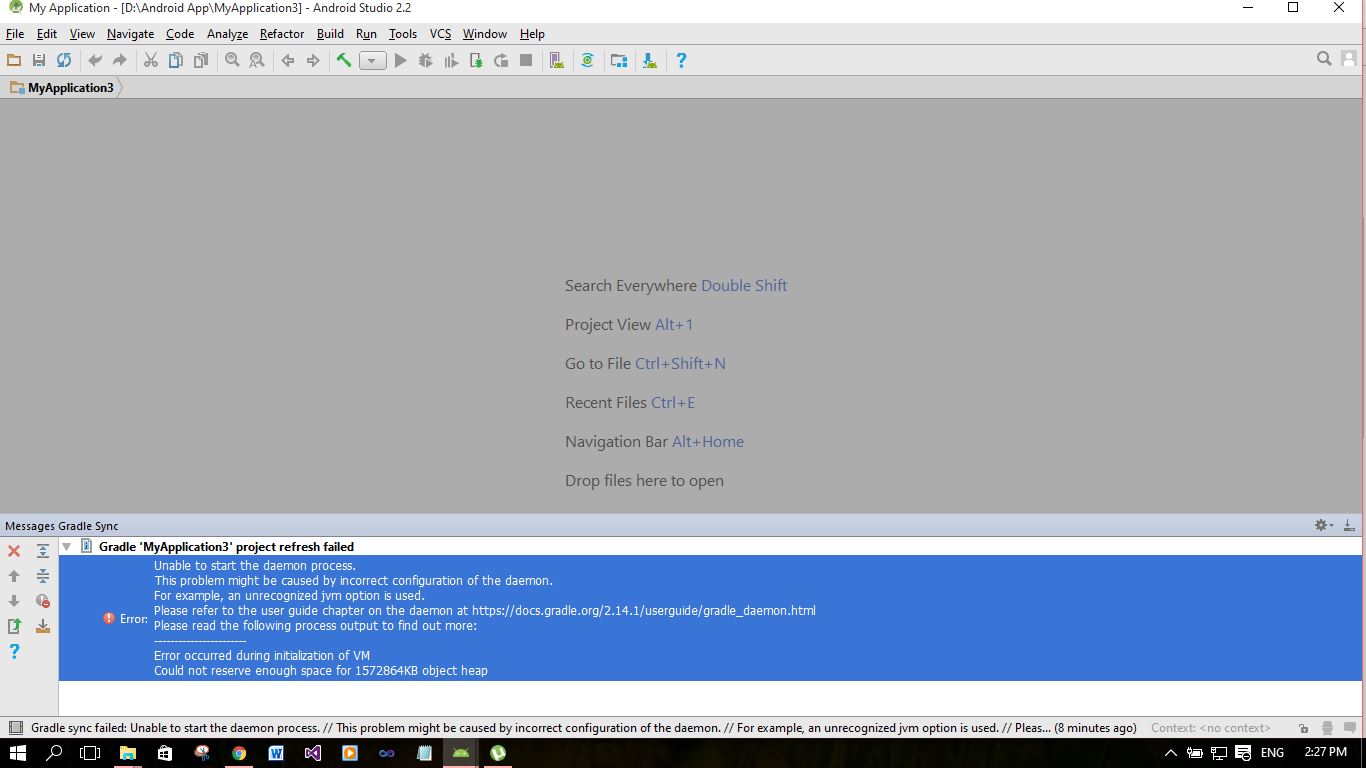Viewport: 1366px width, 768px height.
Task: Click the Messages panel help icon
Action: point(14,651)
